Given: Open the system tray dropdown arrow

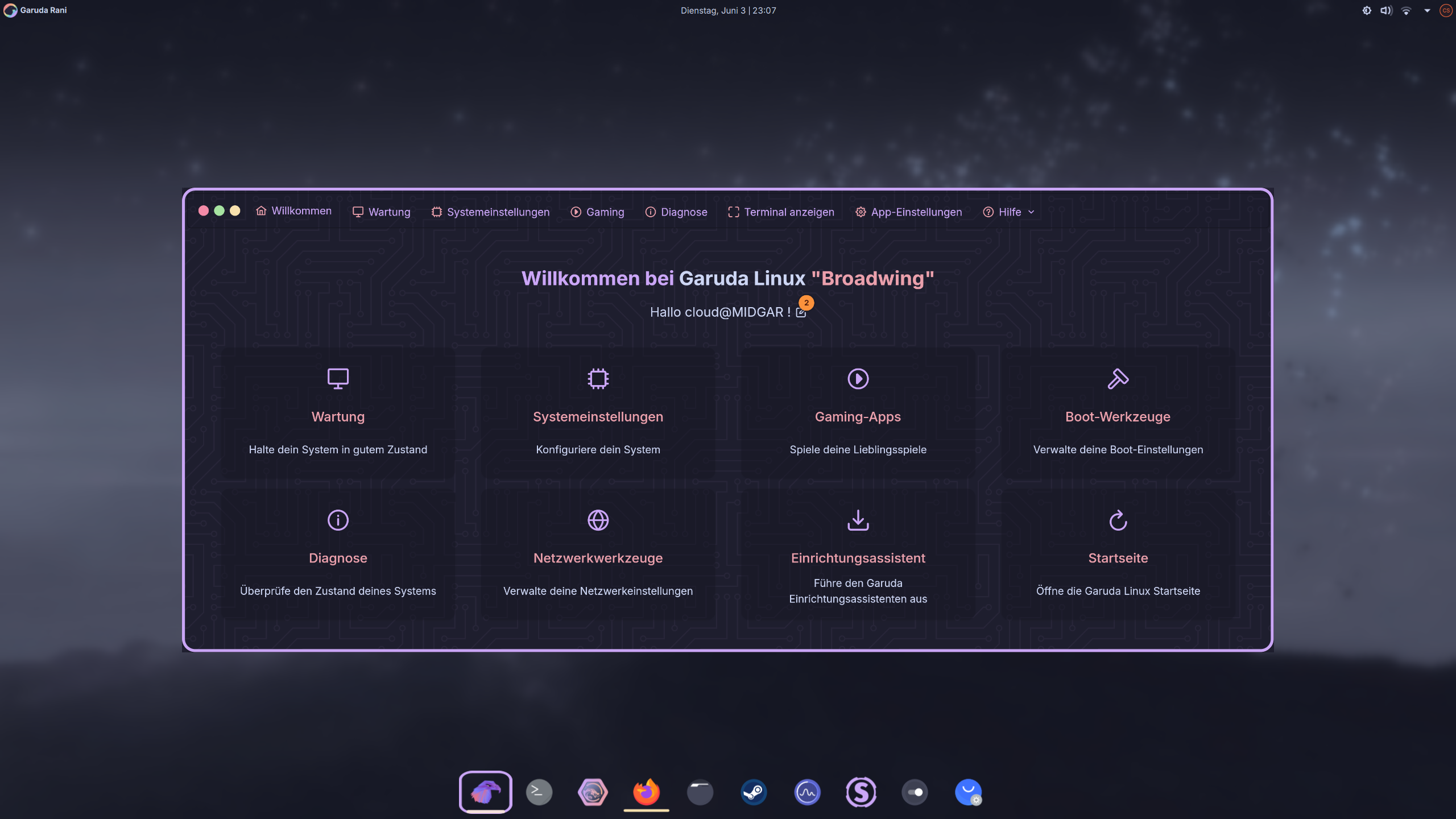Looking at the screenshot, I should tap(1427, 10).
